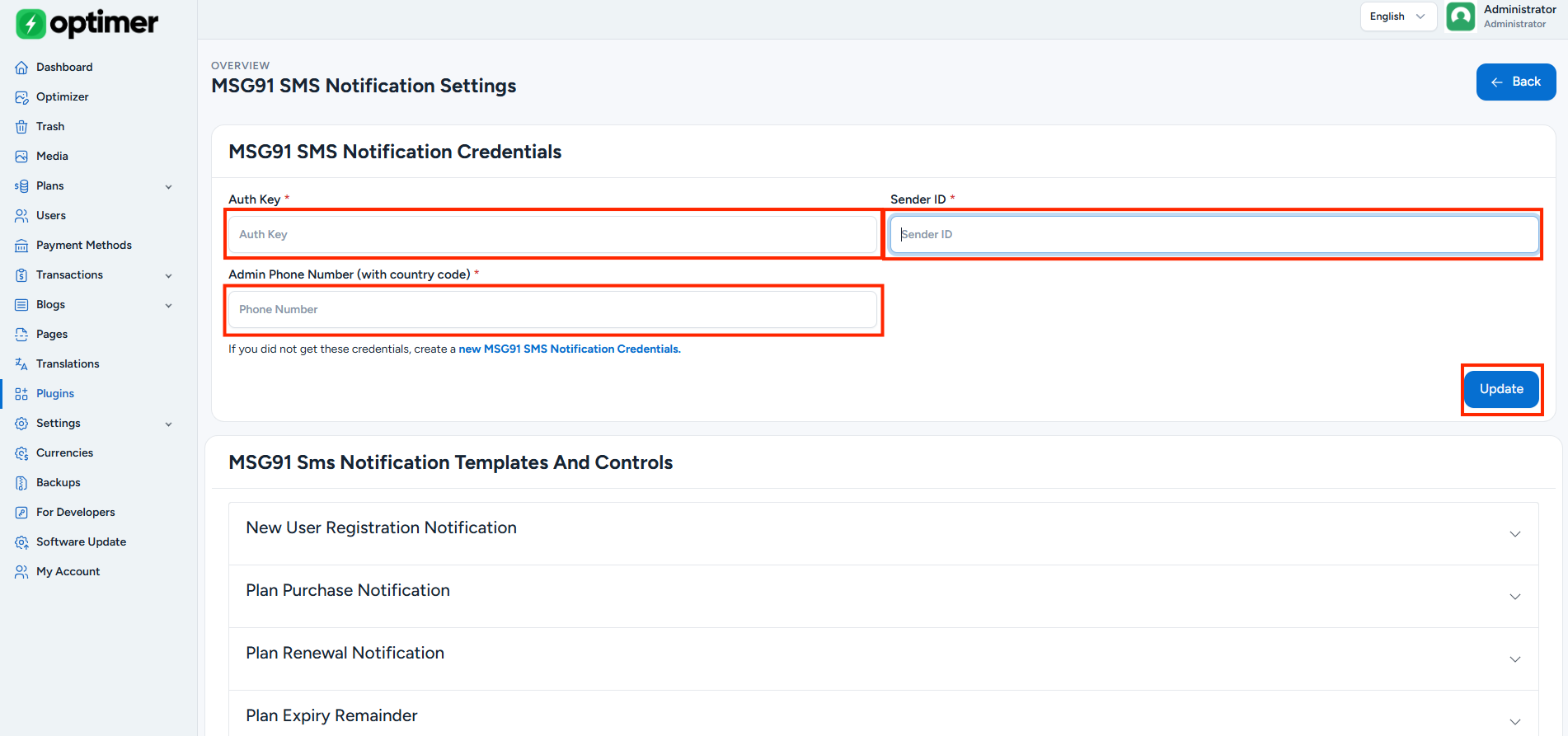This screenshot has height=736, width=1568.
Task: Open Trash in the sidebar
Action: tap(50, 127)
